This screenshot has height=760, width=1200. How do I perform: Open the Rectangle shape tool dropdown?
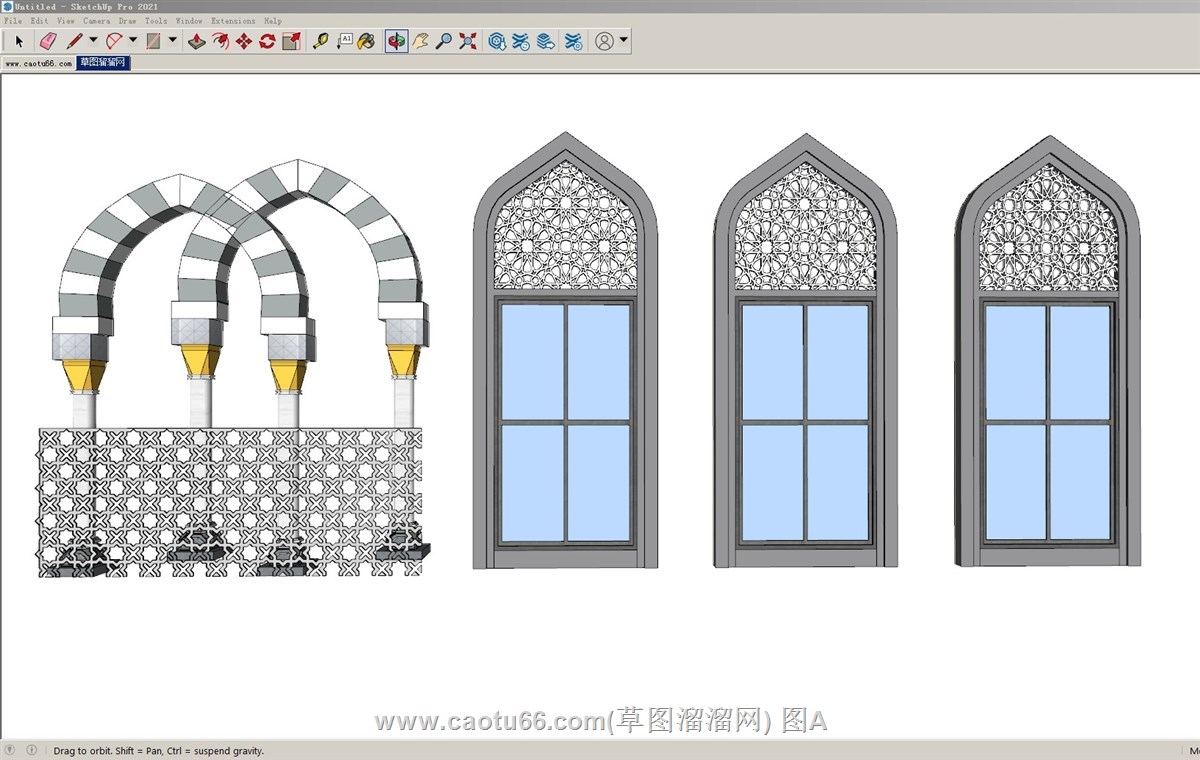pyautogui.click(x=173, y=41)
